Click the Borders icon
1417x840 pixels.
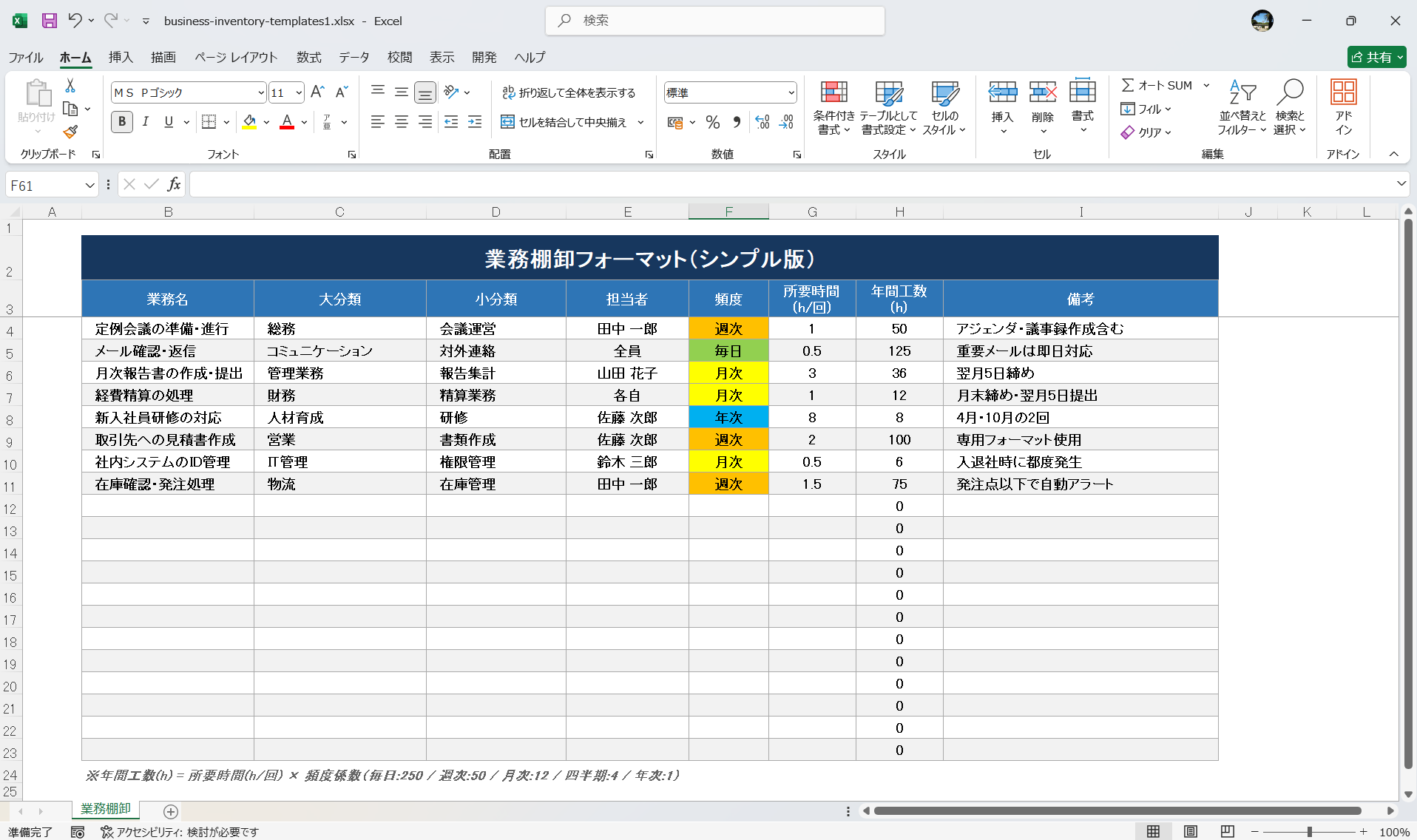click(x=209, y=122)
